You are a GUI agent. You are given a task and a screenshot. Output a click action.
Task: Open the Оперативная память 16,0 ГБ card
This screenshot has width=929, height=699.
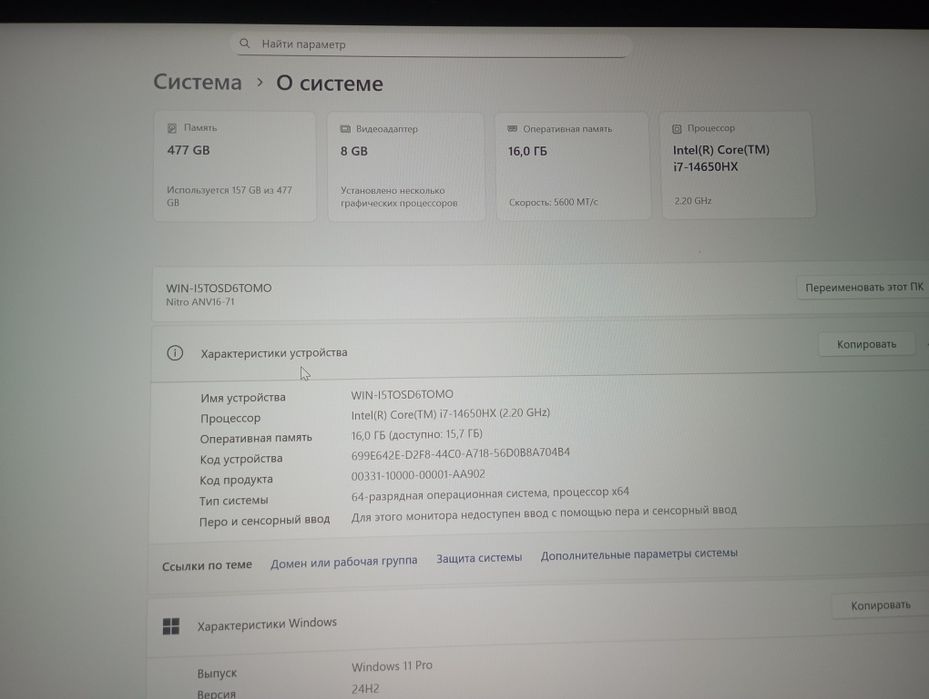pyautogui.click(x=573, y=166)
